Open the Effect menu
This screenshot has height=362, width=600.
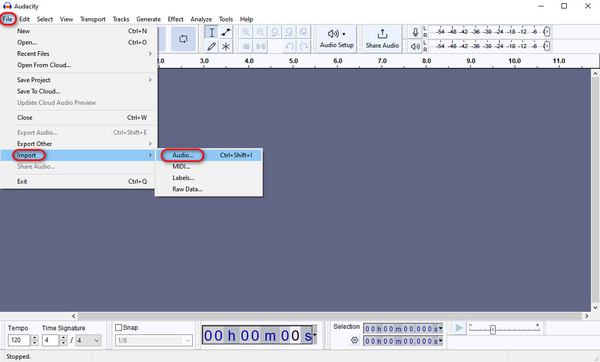pos(176,19)
